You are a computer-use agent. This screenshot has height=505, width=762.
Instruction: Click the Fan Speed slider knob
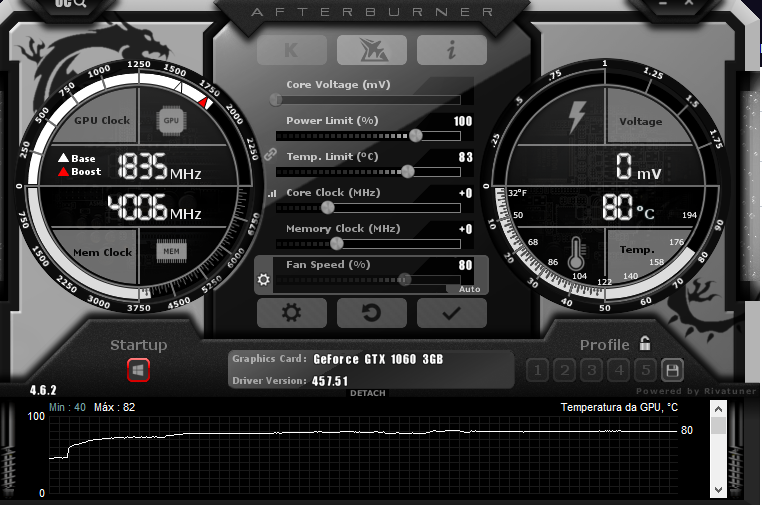(x=404, y=279)
